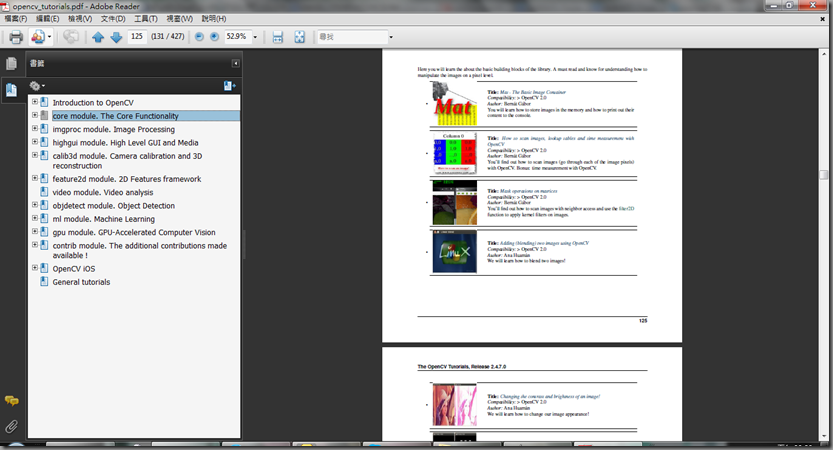Expand feature2d module bookmark node

click(x=35, y=178)
